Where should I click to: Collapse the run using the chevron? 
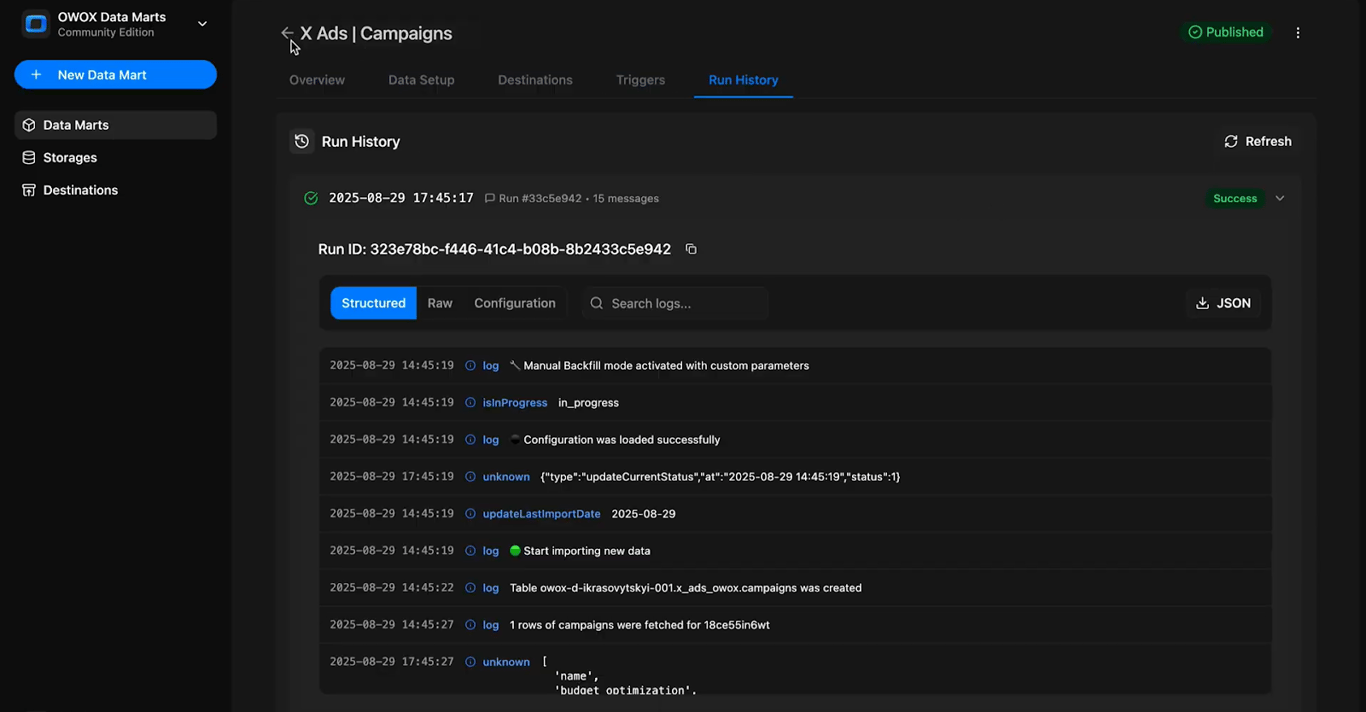[1280, 198]
